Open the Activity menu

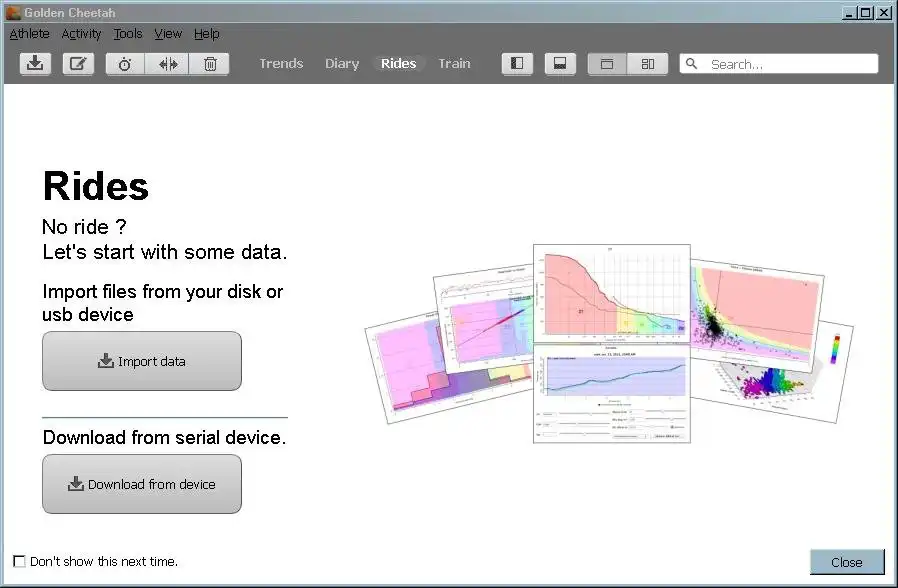81,34
